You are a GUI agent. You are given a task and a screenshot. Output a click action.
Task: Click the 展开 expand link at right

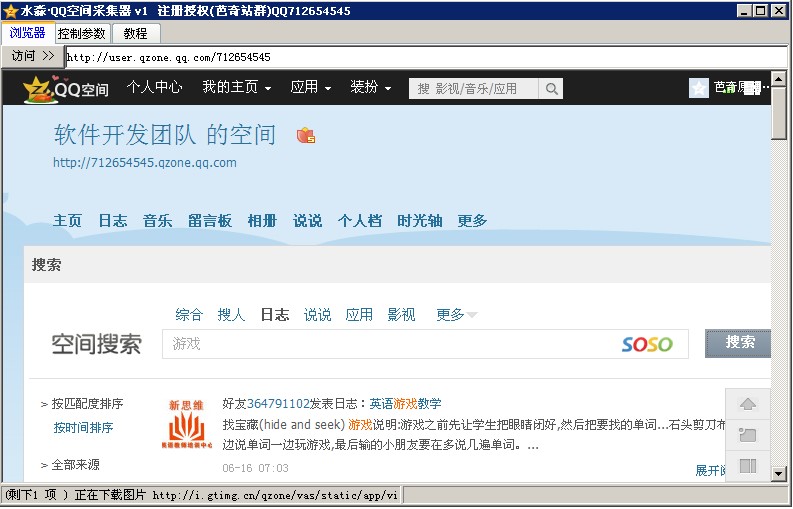711,471
